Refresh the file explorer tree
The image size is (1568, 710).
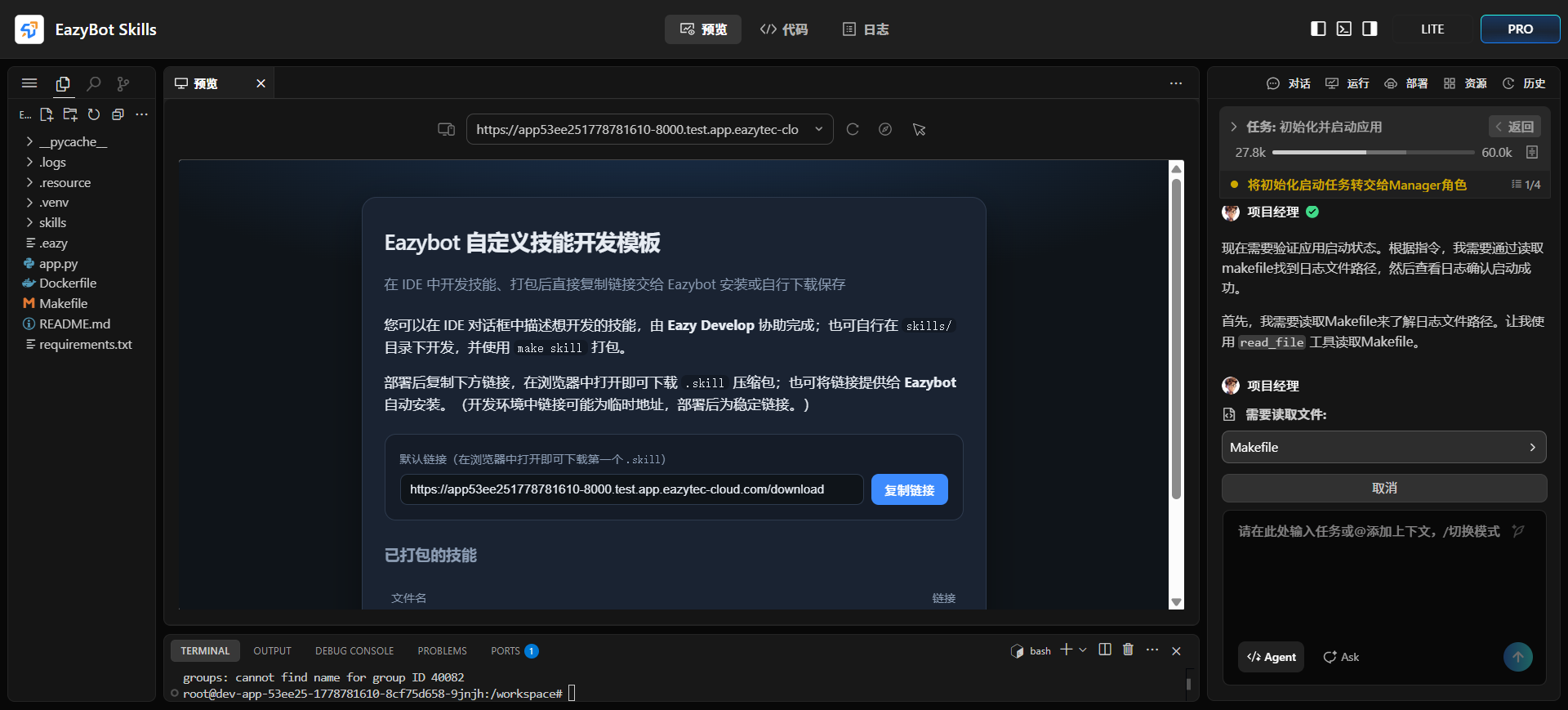pyautogui.click(x=94, y=114)
